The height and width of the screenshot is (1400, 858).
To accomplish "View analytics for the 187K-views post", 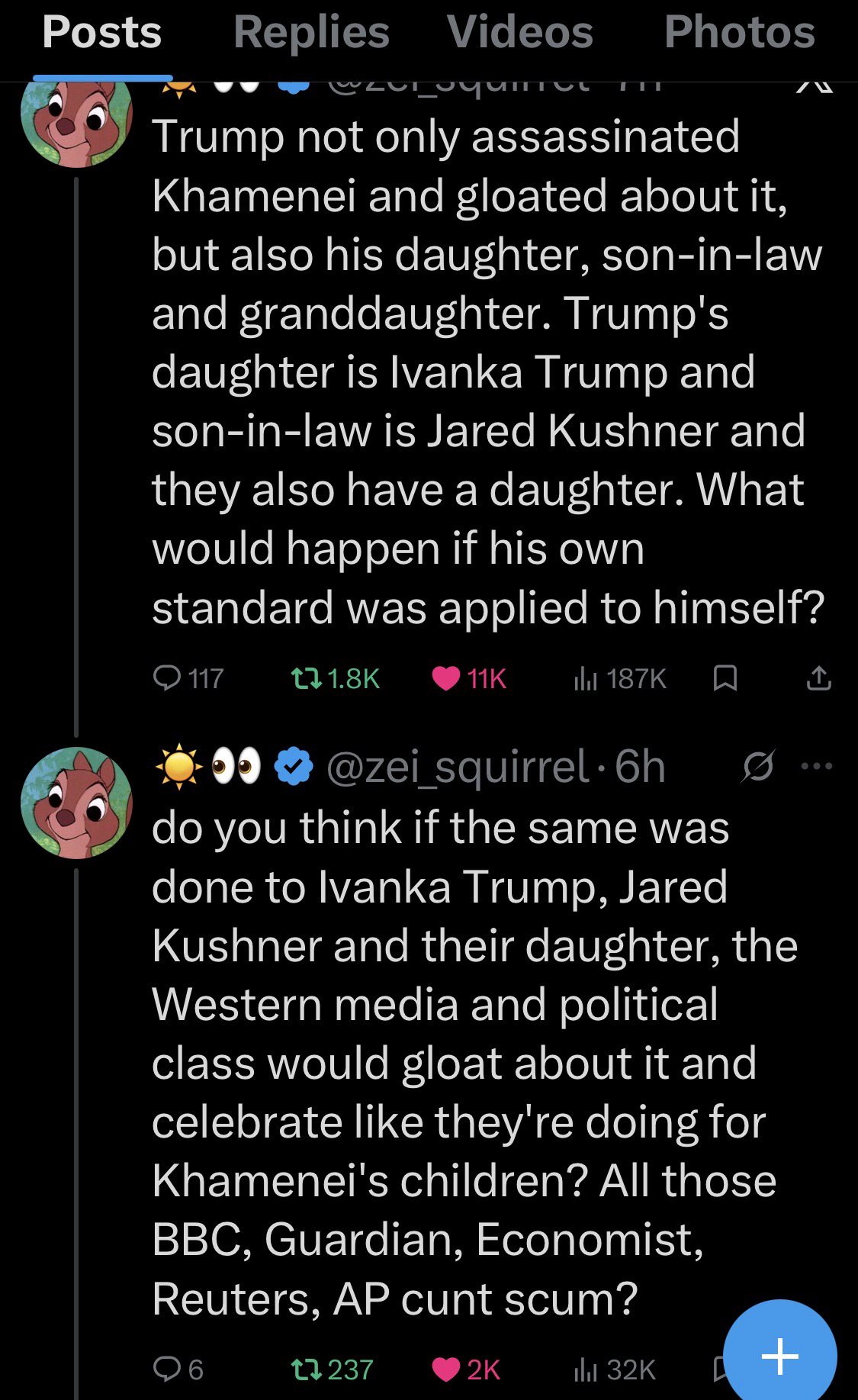I will 584,677.
